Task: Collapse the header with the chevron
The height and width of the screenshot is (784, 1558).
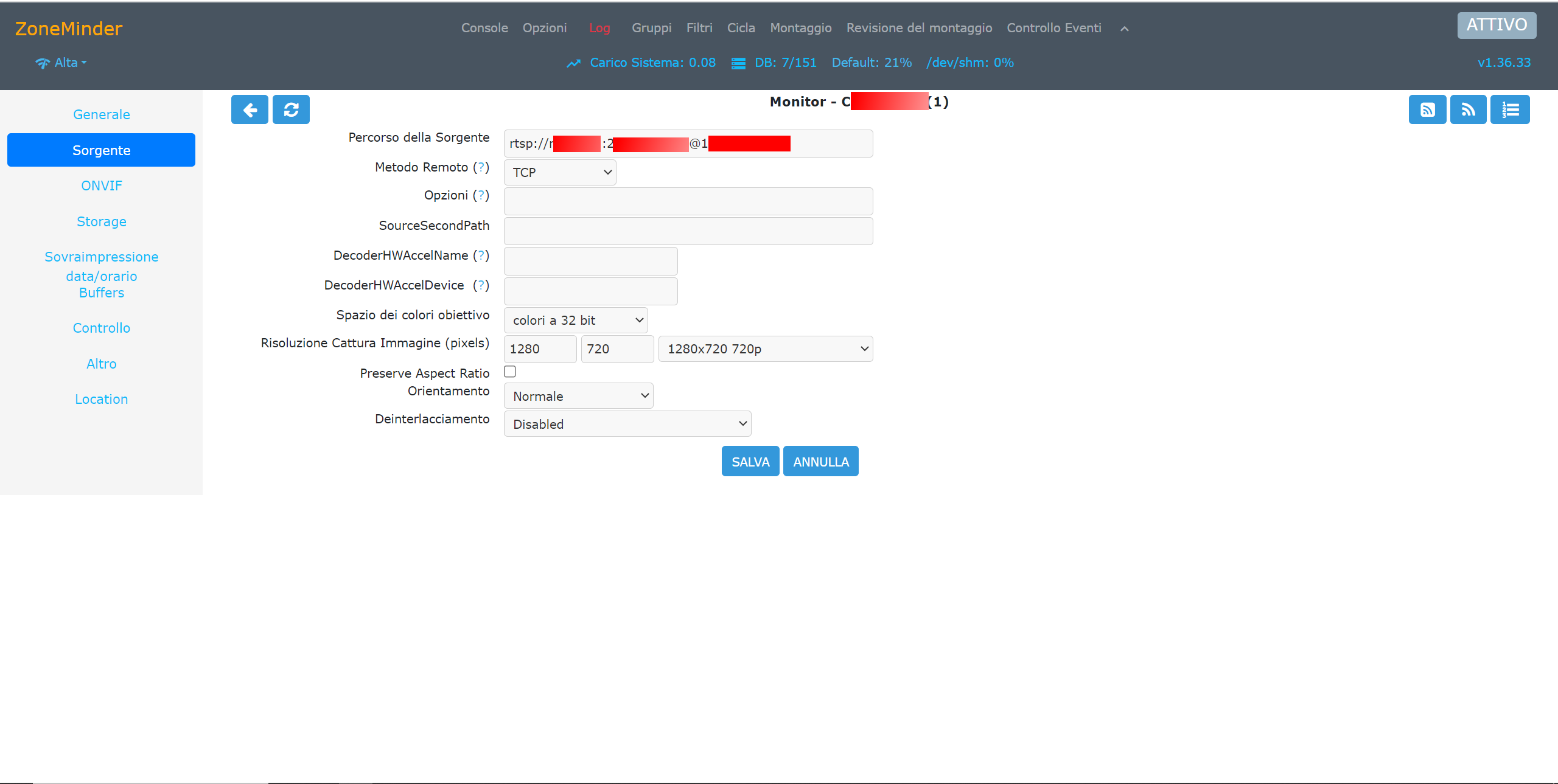Action: tap(1125, 29)
